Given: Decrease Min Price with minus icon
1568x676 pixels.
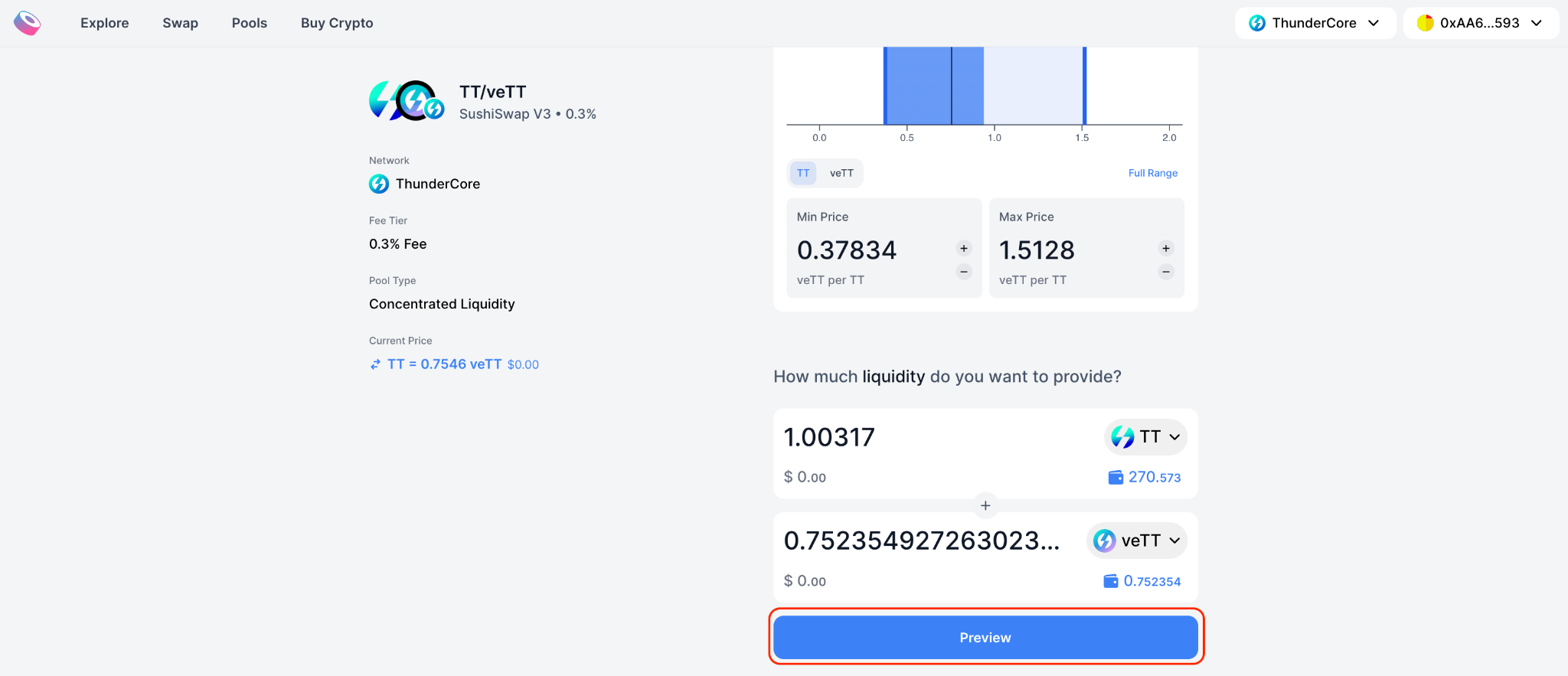Looking at the screenshot, I should [x=964, y=272].
